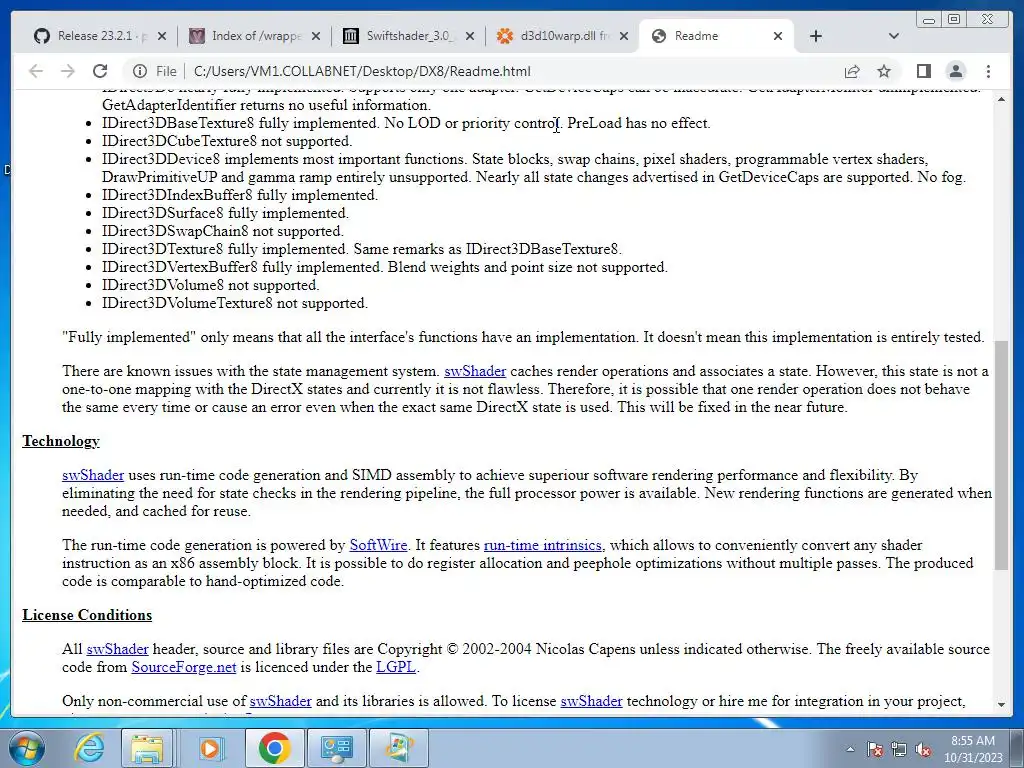Select Chrome in the taskbar

273,748
